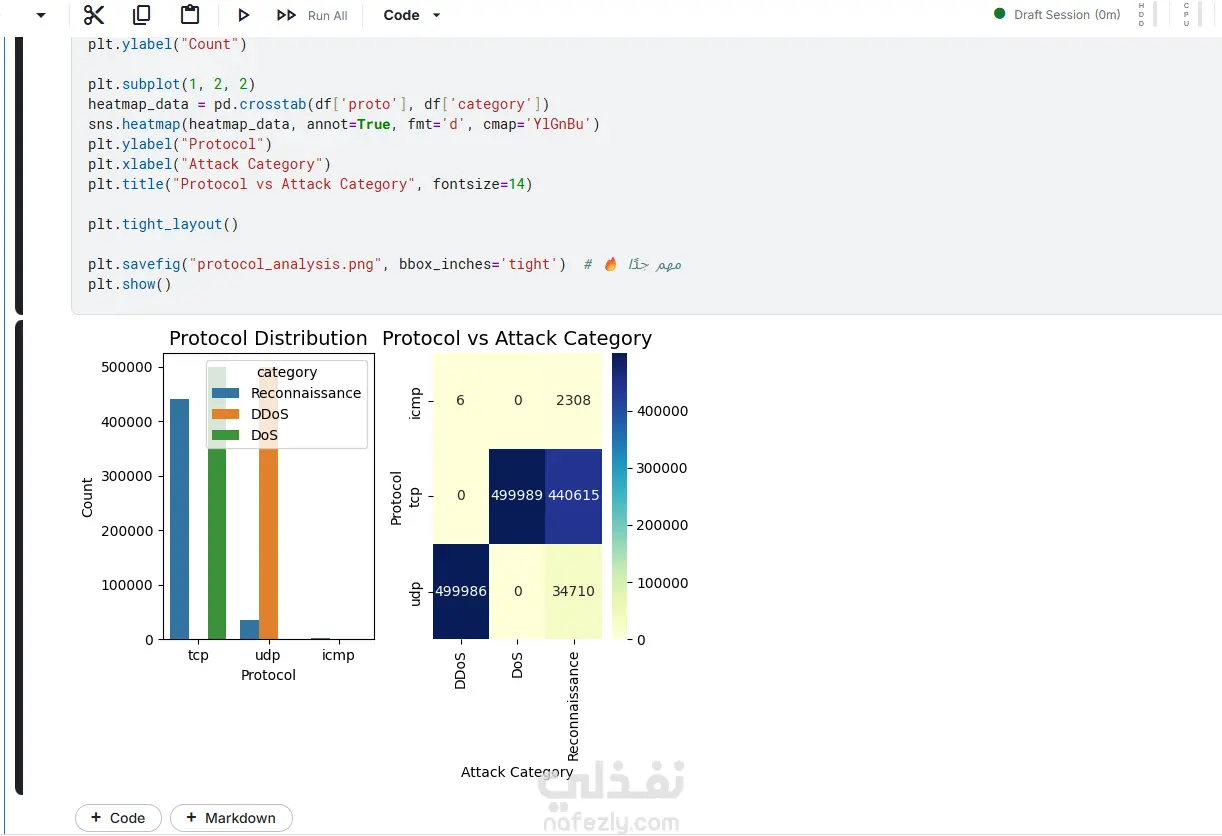Image resolution: width=1222 pixels, height=836 pixels.
Task: Collapse the output using its left bar
Action: tap(19, 558)
